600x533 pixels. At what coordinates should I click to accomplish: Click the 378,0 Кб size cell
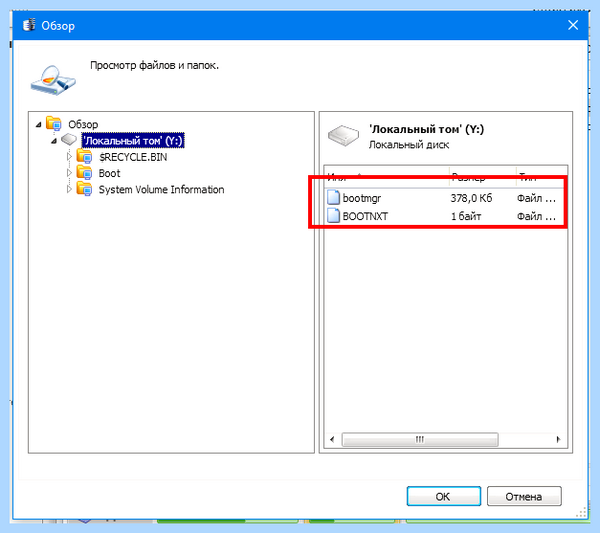click(471, 198)
